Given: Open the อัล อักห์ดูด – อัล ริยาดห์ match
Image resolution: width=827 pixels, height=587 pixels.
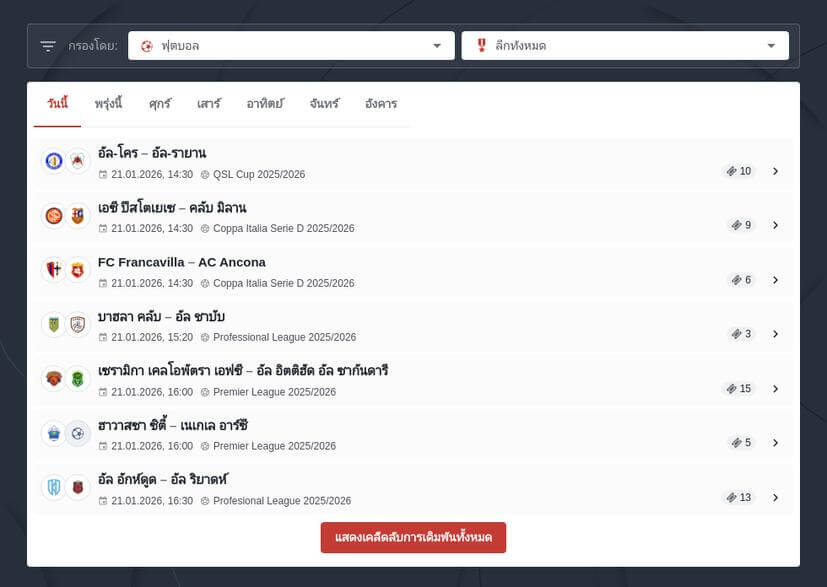Looking at the screenshot, I should [163, 480].
